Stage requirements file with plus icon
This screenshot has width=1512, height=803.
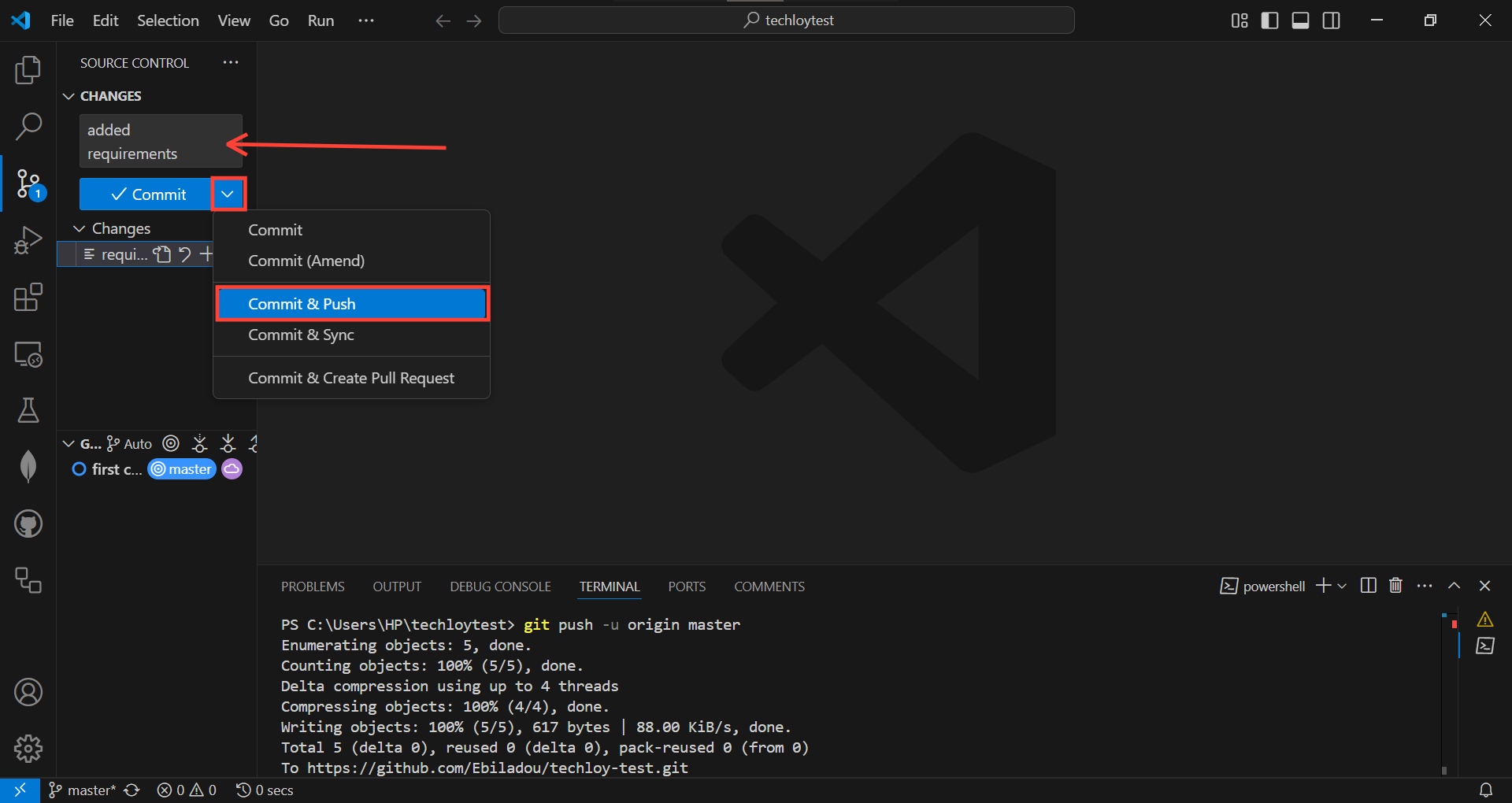coord(206,254)
